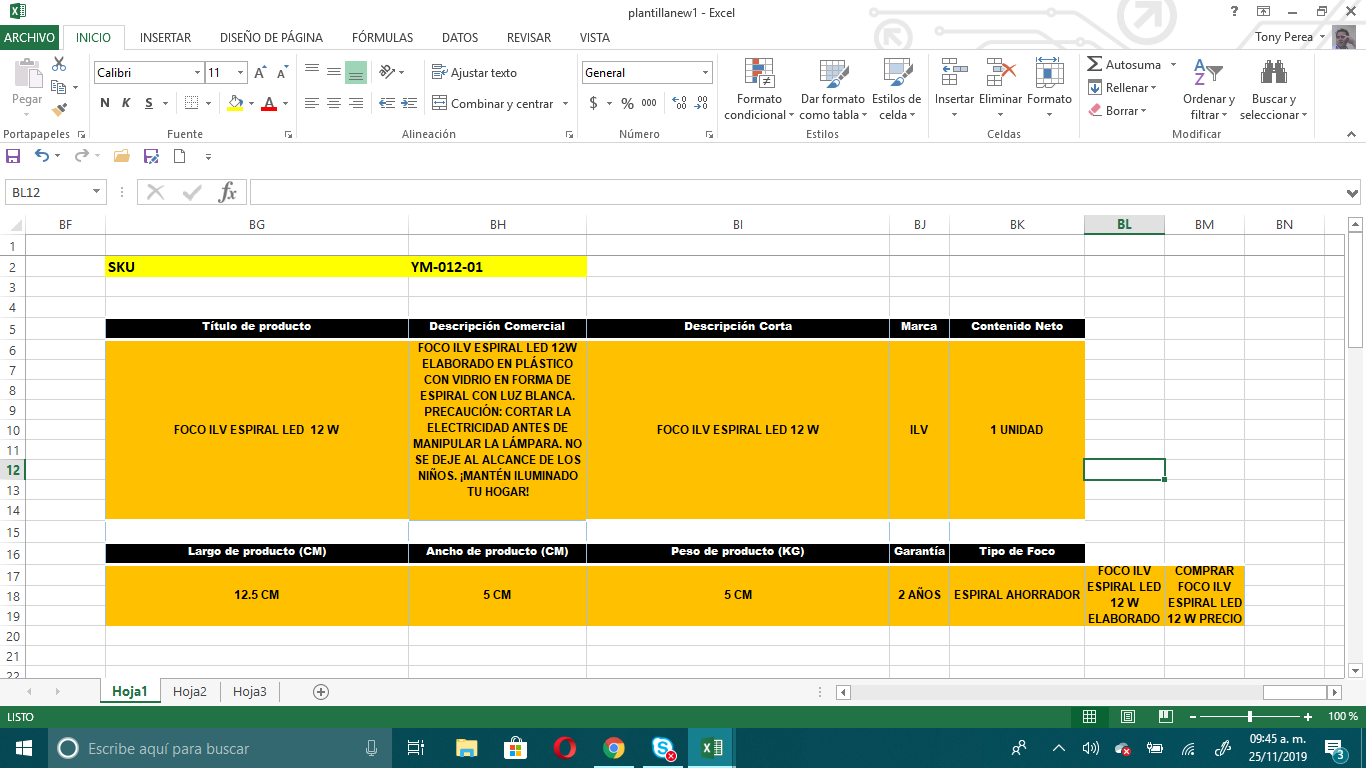1366x768 pixels.
Task: Open the General number format dropdown
Action: coord(705,73)
